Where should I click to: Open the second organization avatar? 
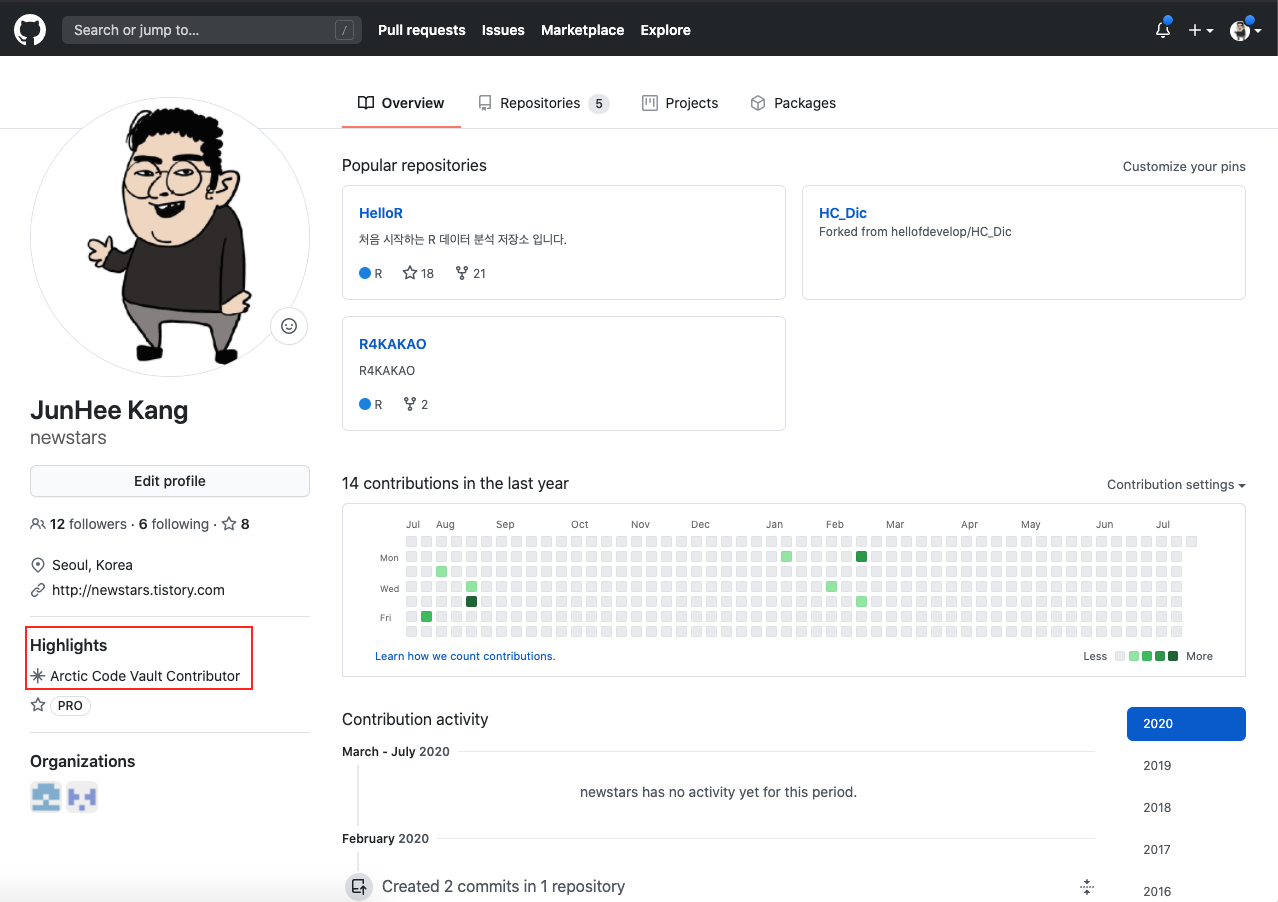[82, 797]
